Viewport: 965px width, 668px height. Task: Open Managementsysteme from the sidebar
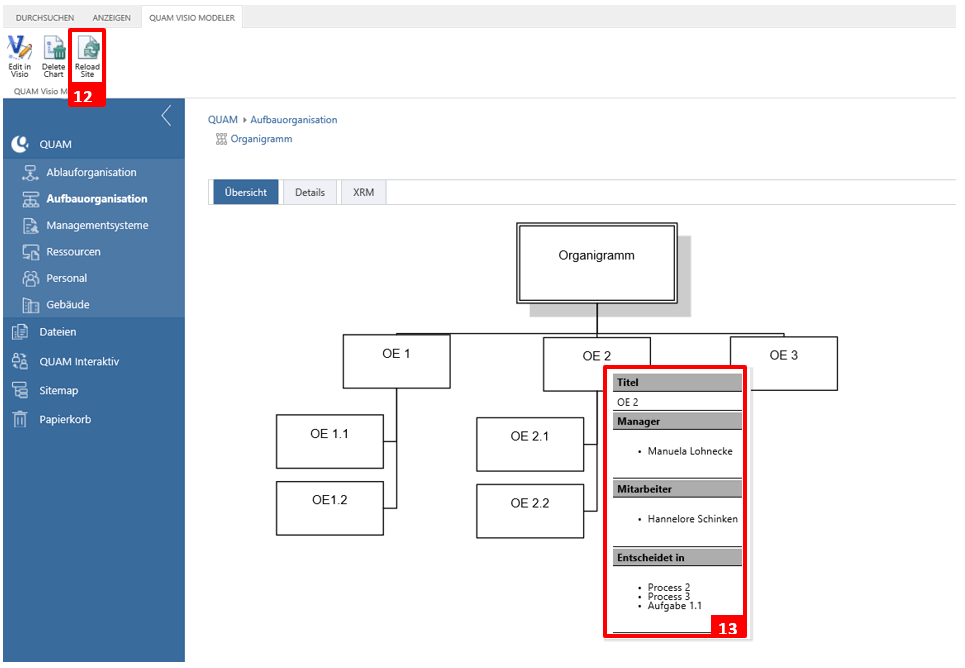[96, 226]
